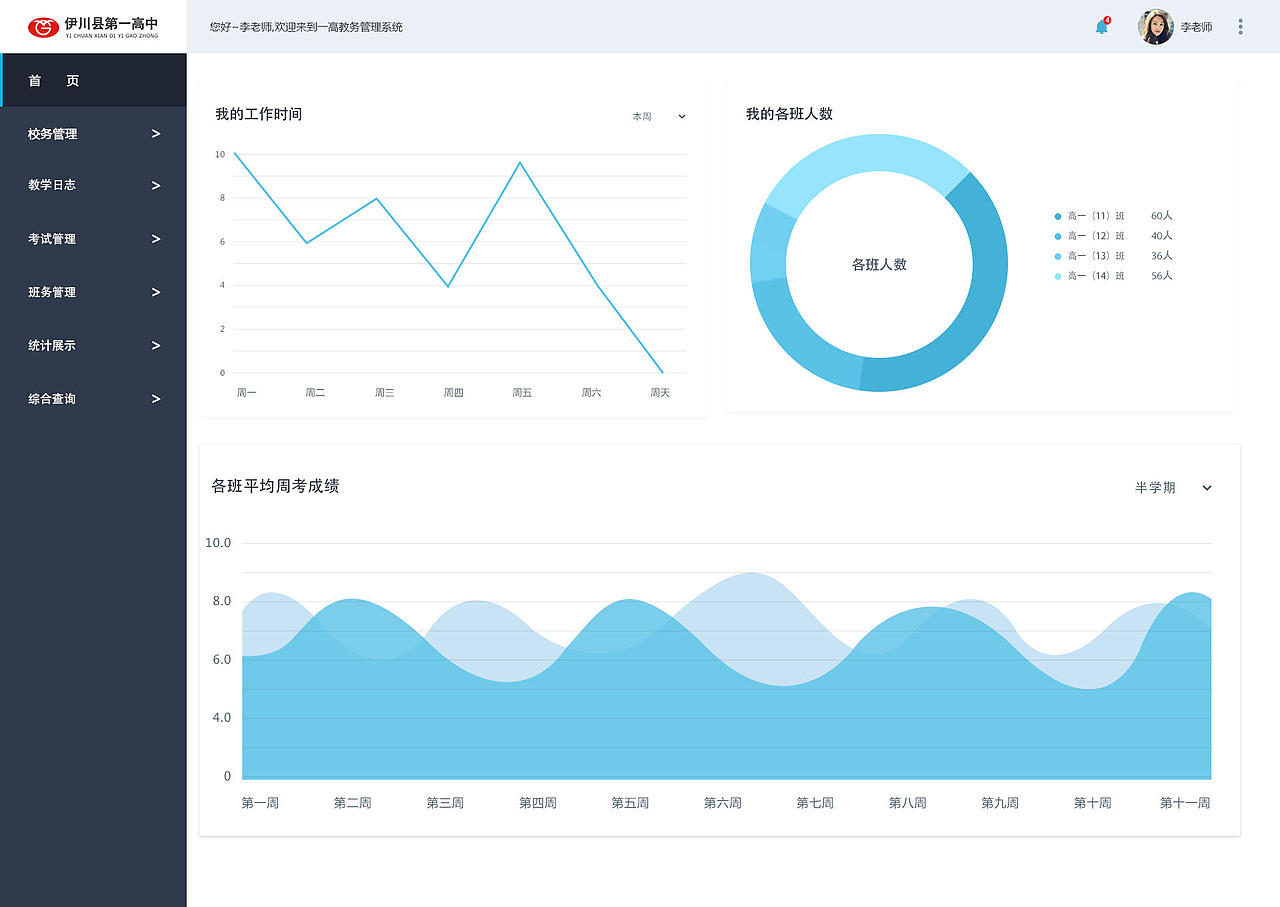The image size is (1280, 907).
Task: Click the 高一（12）班 legend color dot
Action: [1058, 236]
